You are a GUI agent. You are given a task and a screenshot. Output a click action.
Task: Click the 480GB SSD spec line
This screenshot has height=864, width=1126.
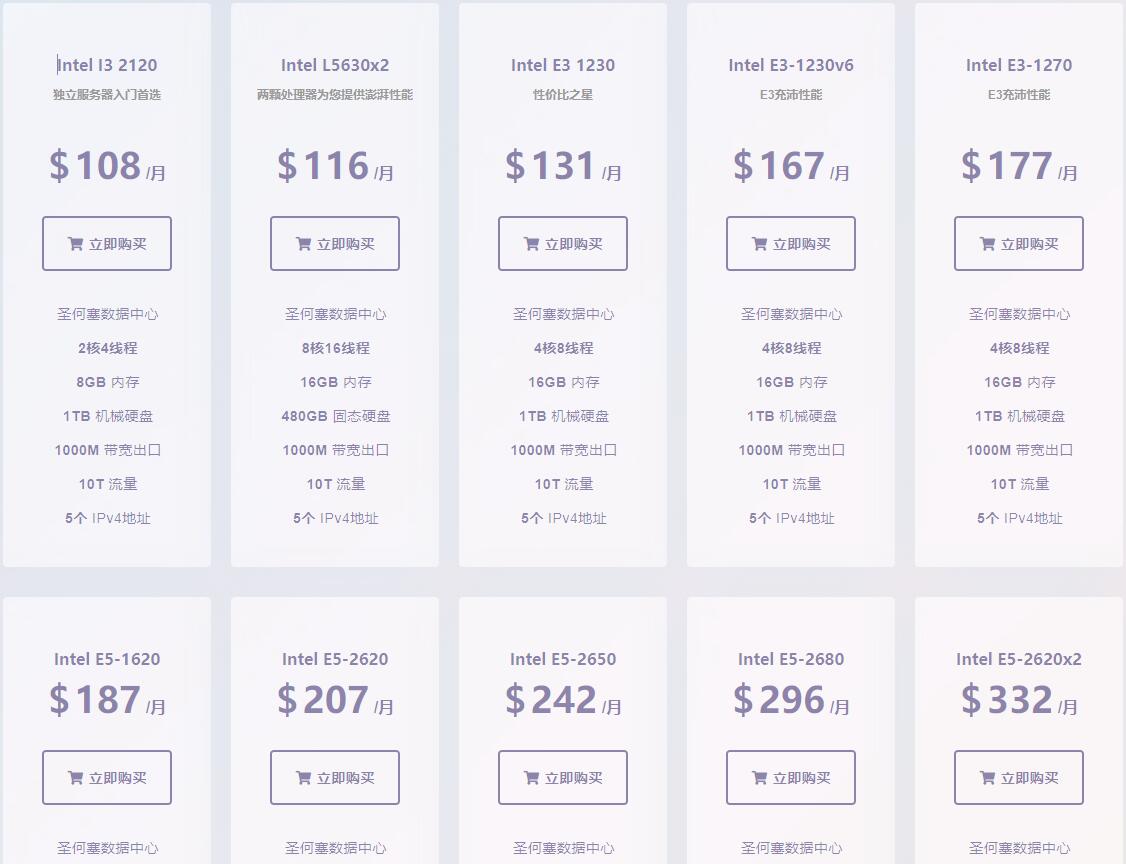pos(335,416)
